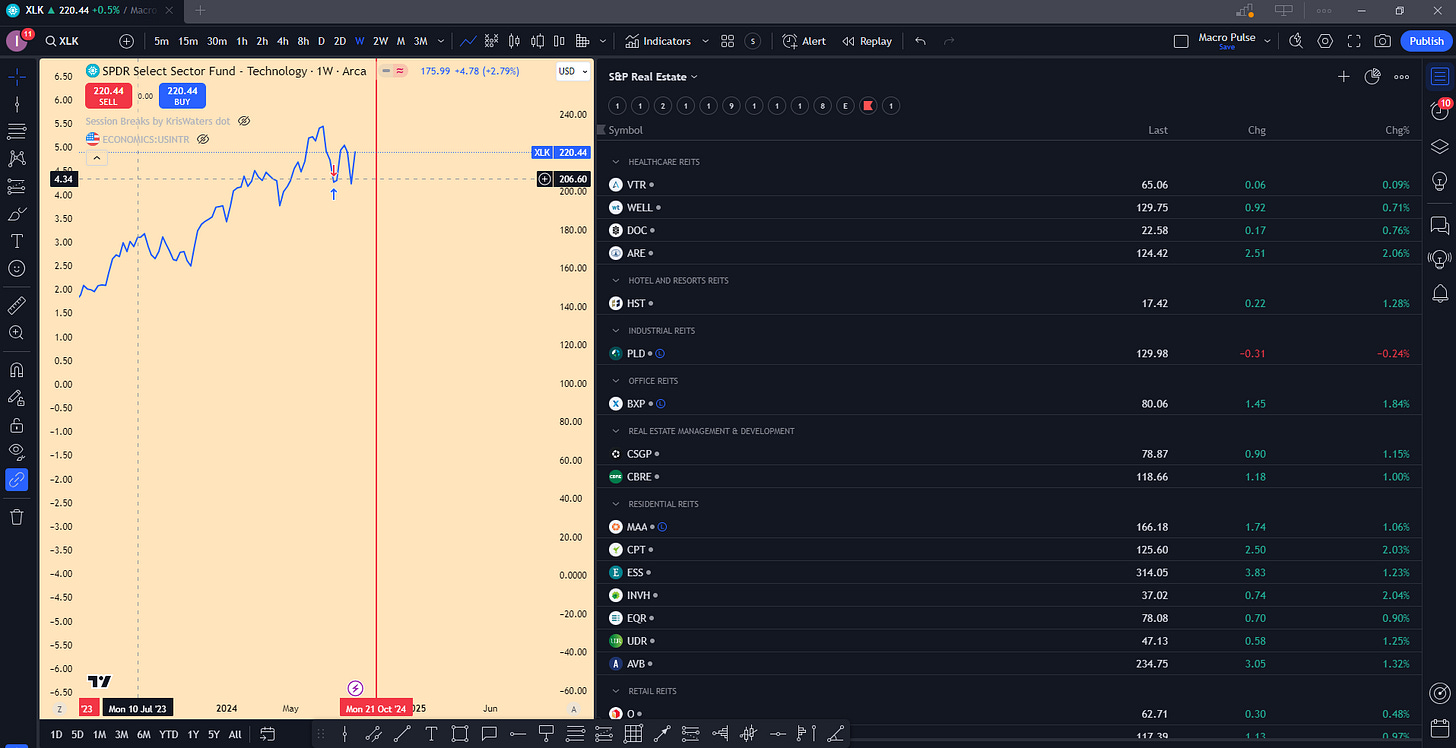This screenshot has height=748, width=1456.
Task: Expand the time interval dropdown after 3M
Action: coord(442,41)
